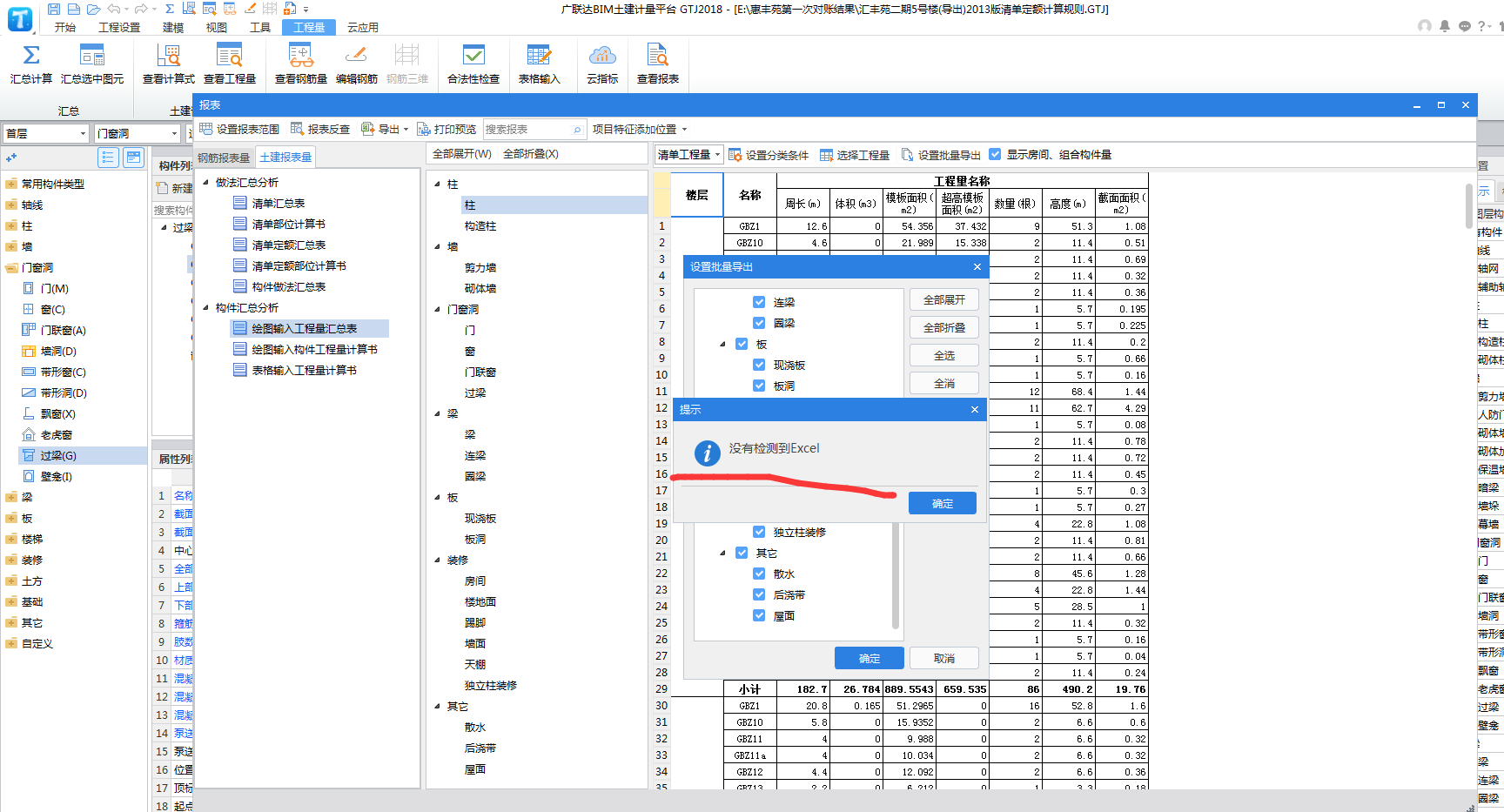
Task: Click 打印预览 in report toolbar
Action: (x=446, y=129)
